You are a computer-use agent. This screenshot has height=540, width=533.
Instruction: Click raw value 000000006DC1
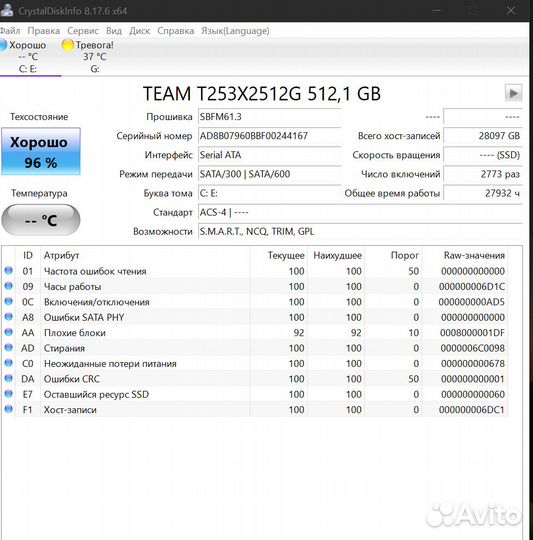[472, 410]
